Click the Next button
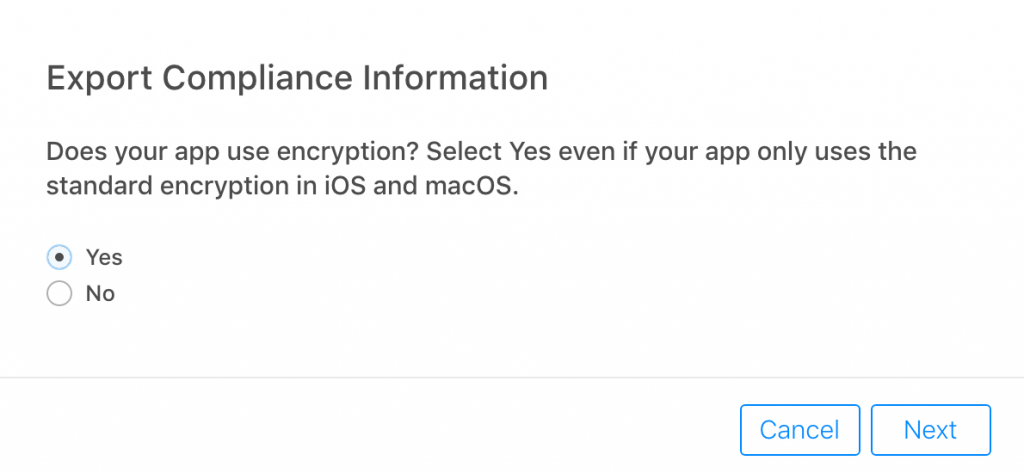Screen dimensions: 1024x473 [931, 430]
